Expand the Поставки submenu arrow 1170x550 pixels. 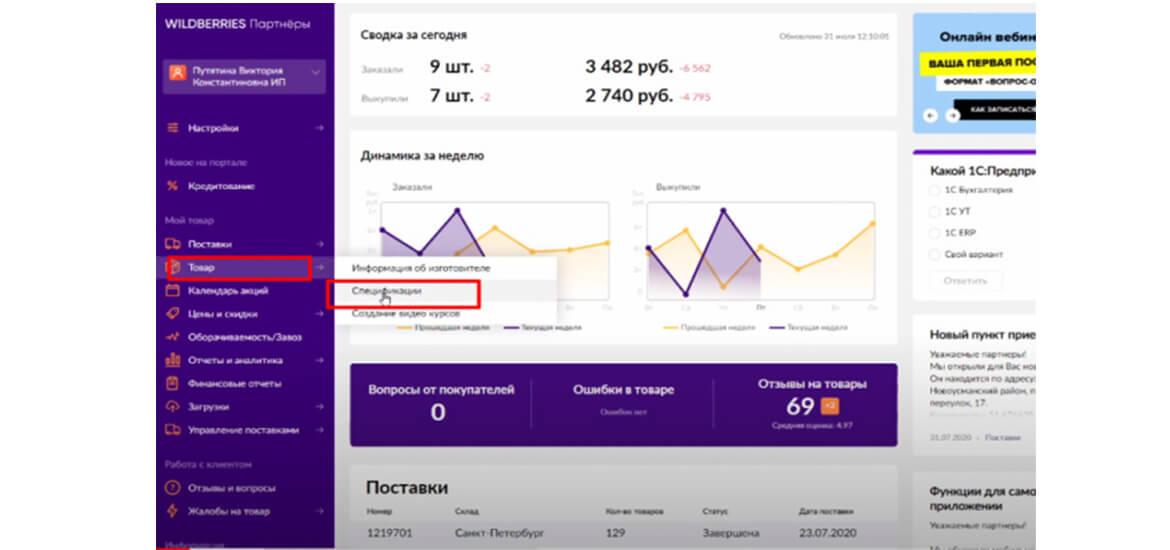319,244
